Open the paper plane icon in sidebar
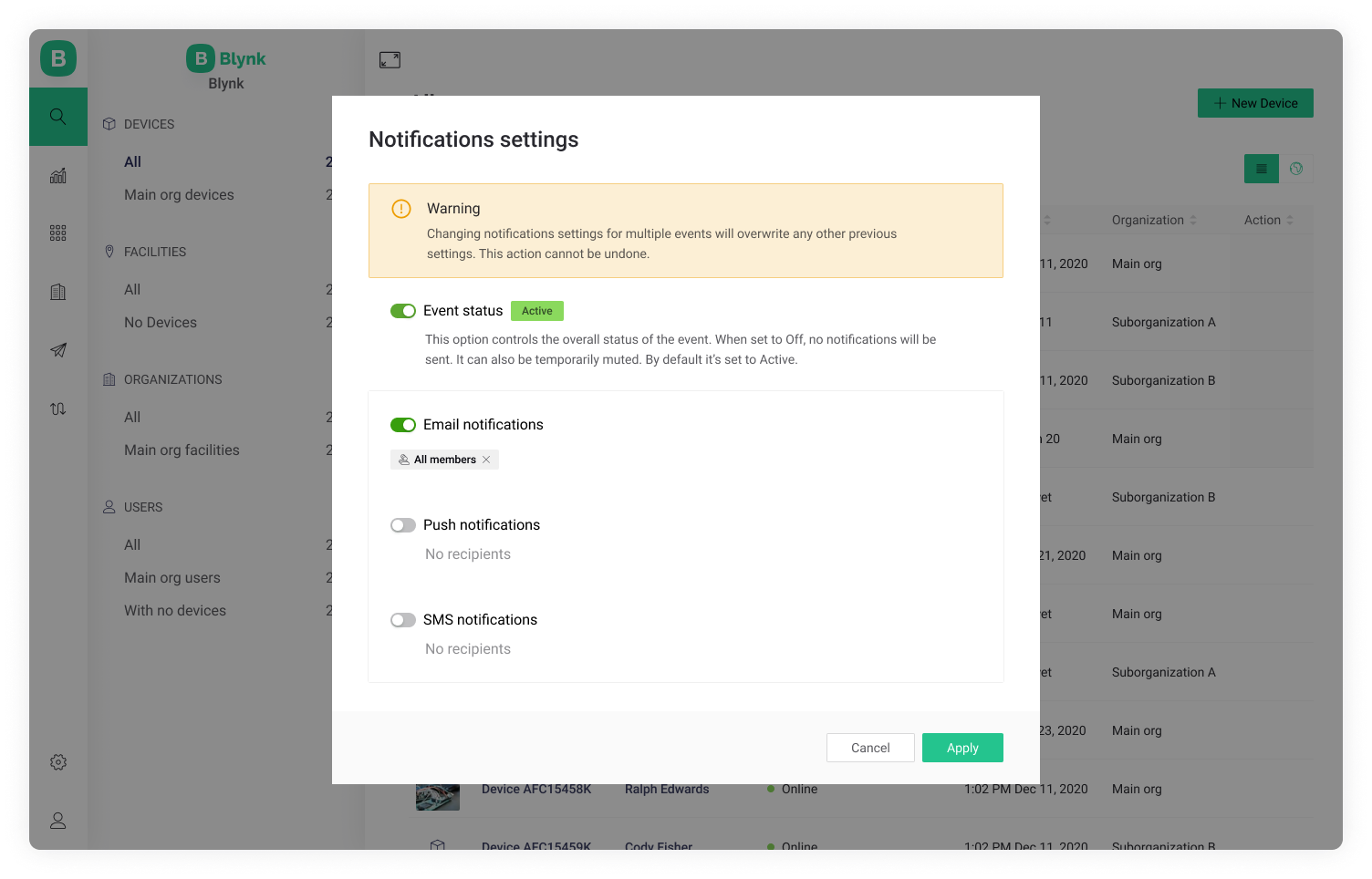Viewport: 1372px width, 879px height. (x=57, y=350)
